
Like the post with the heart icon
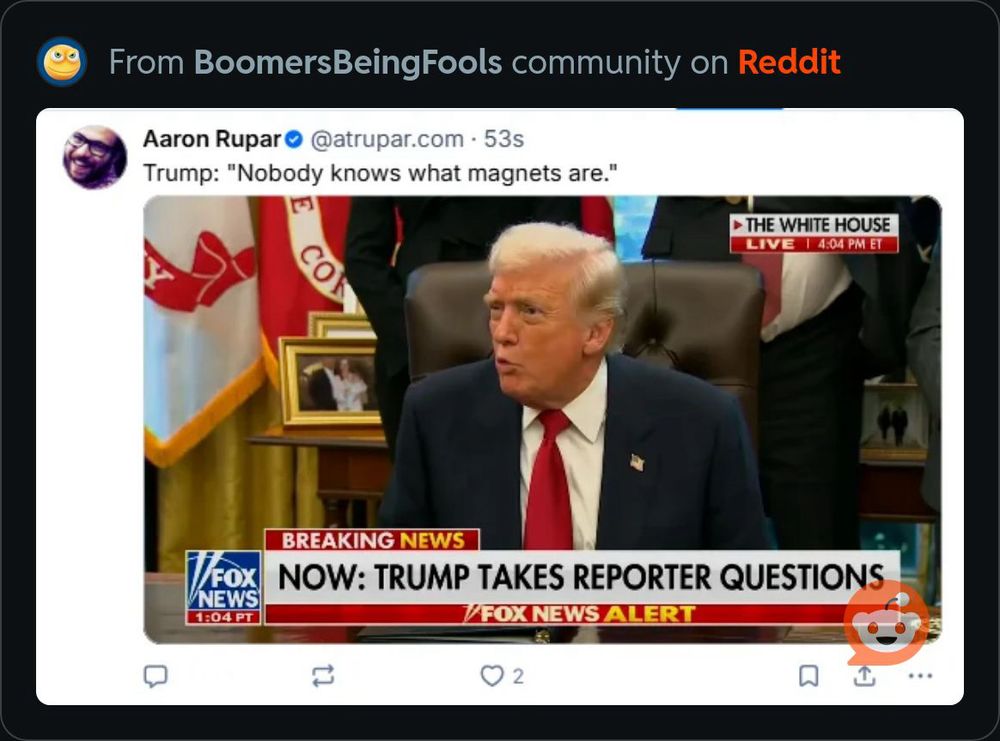click(x=492, y=675)
